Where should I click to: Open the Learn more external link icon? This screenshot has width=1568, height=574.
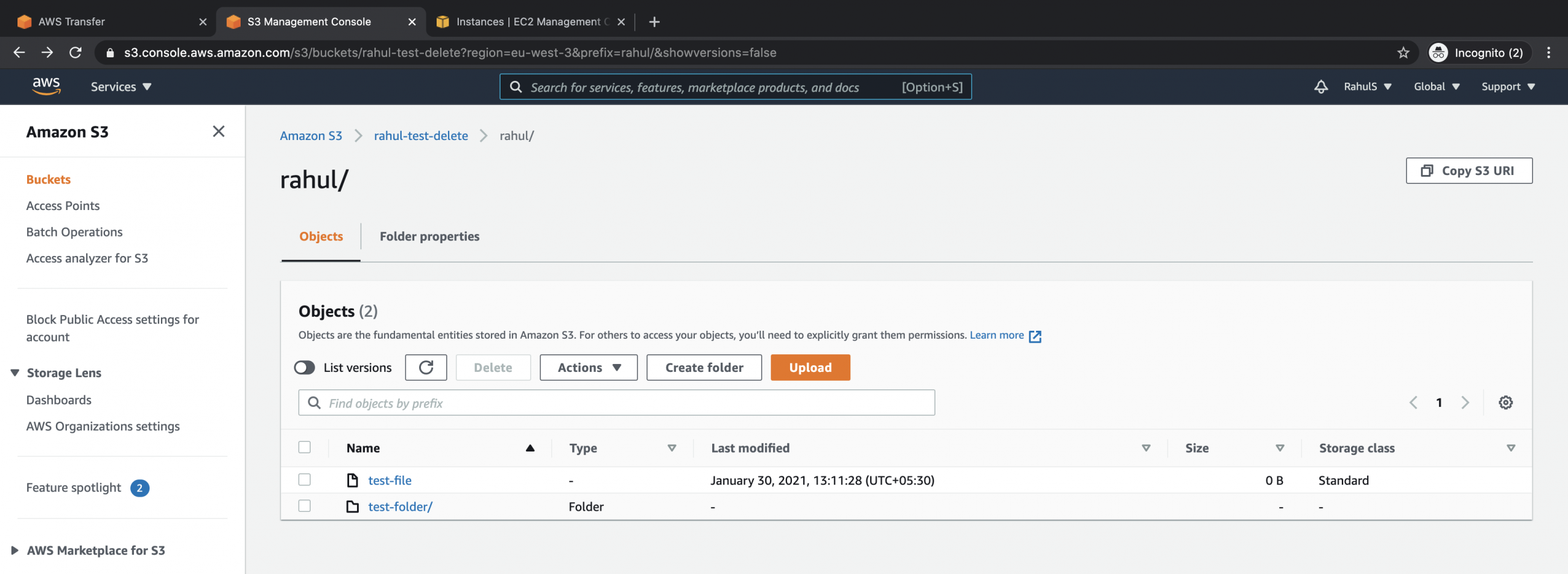pos(1035,335)
